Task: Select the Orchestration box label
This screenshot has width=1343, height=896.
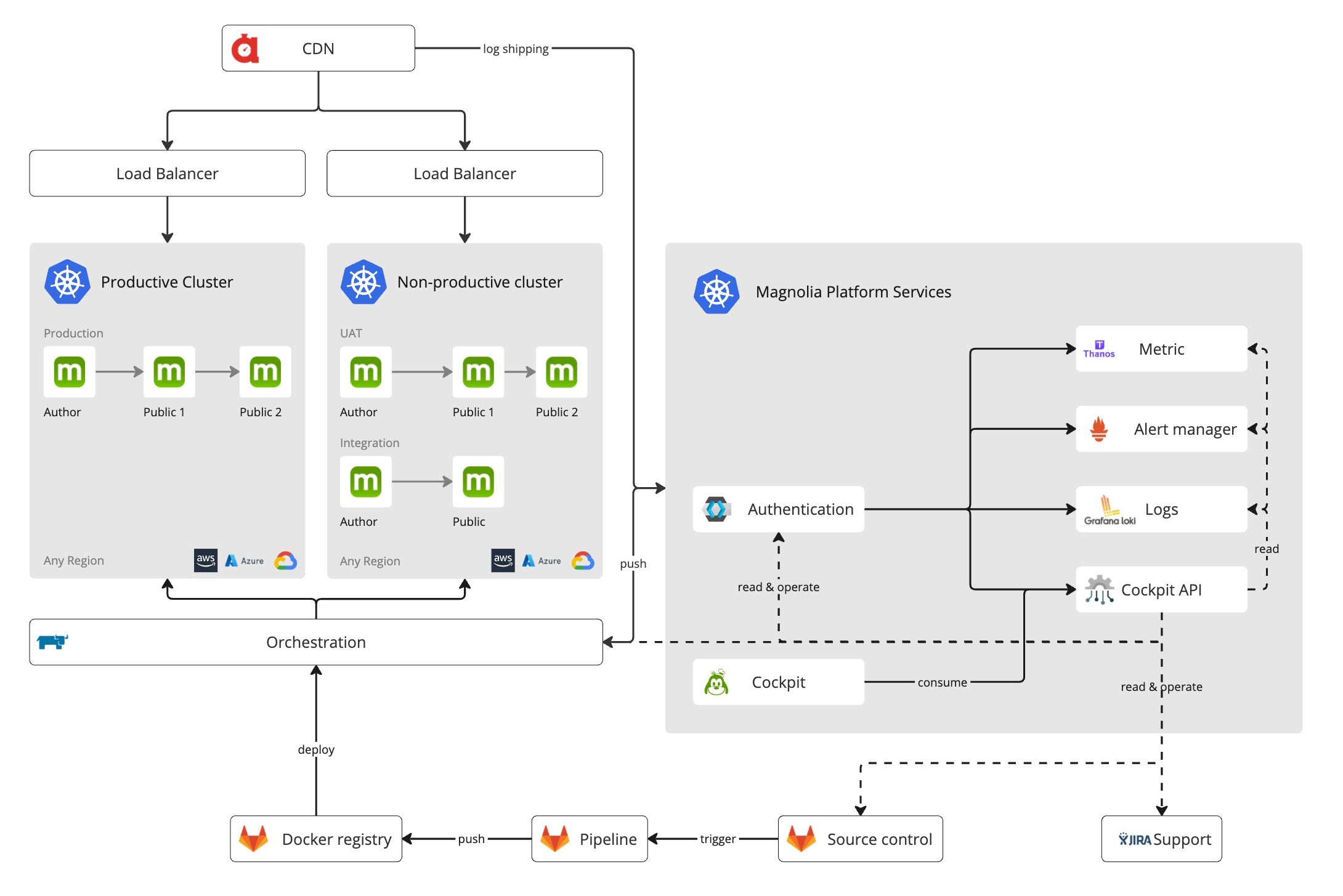Action: [316, 642]
